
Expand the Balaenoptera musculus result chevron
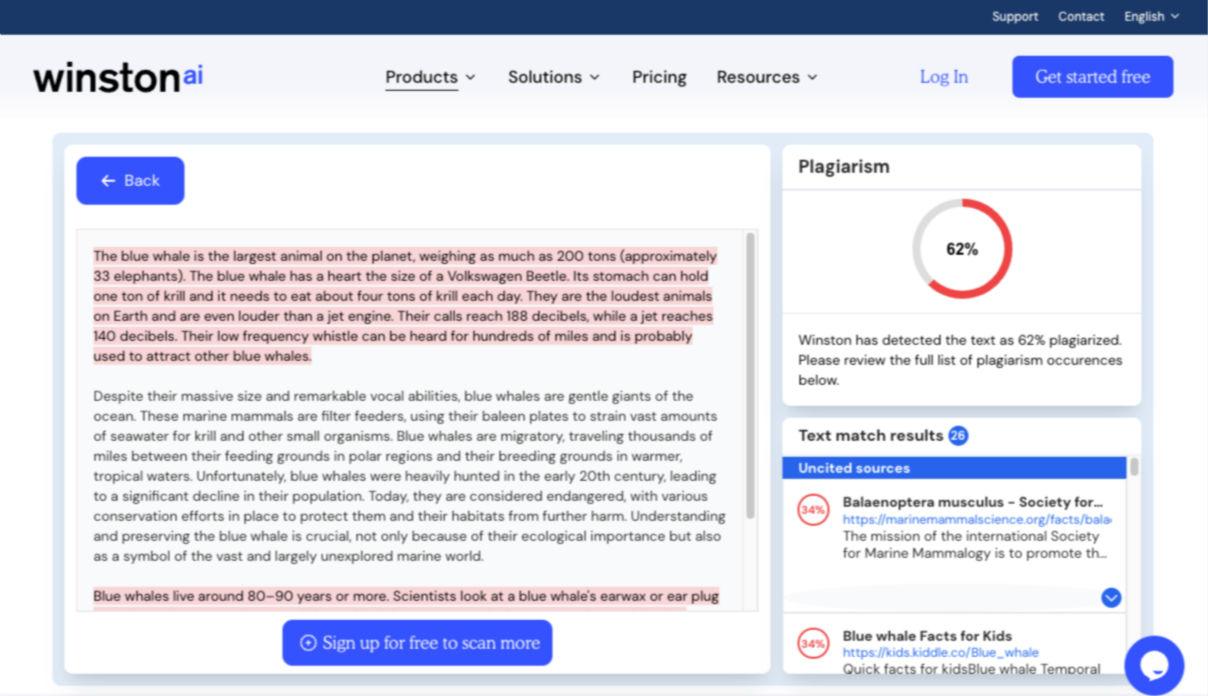click(1111, 598)
